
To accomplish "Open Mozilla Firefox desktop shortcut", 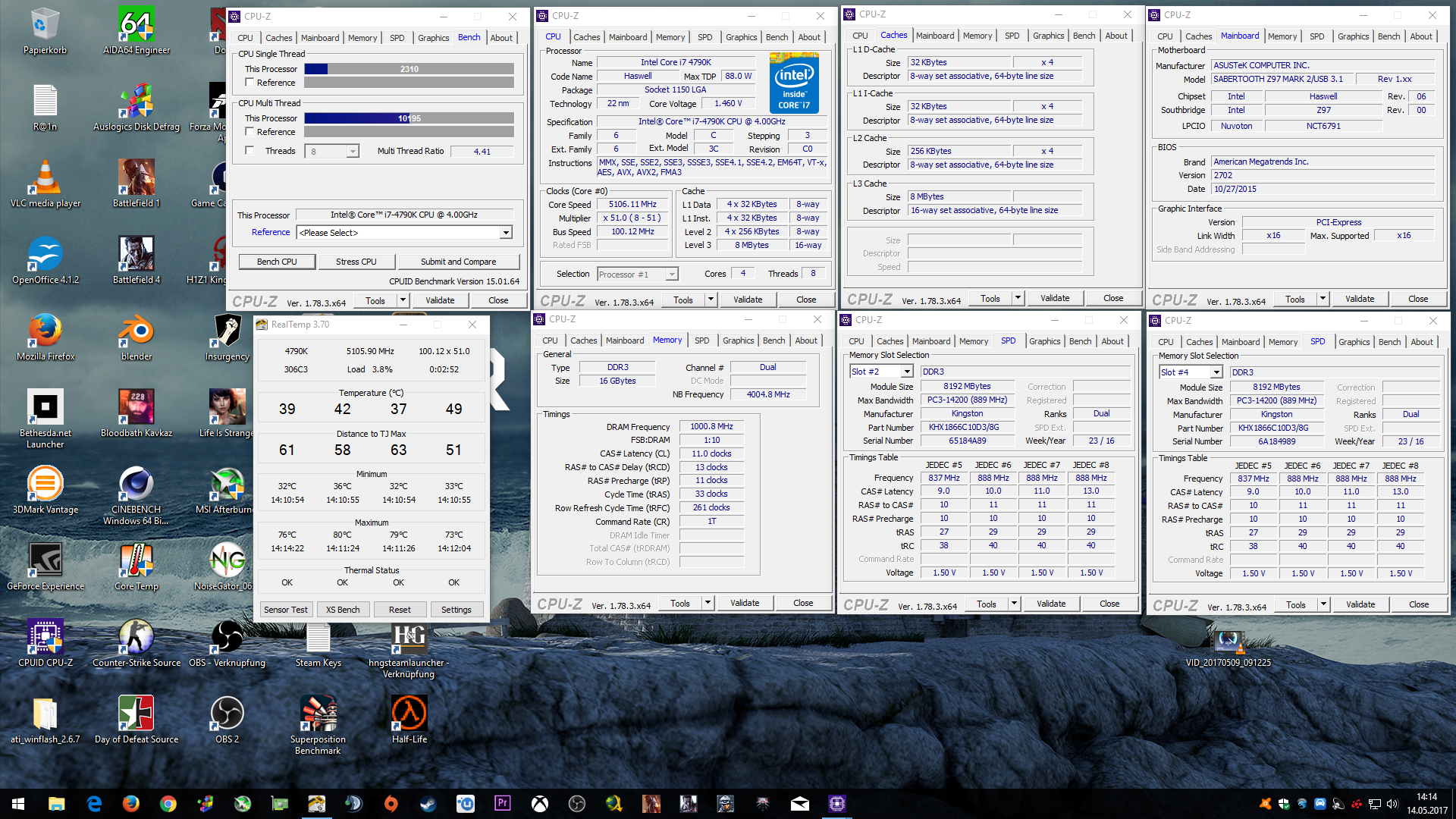I will click(x=45, y=337).
